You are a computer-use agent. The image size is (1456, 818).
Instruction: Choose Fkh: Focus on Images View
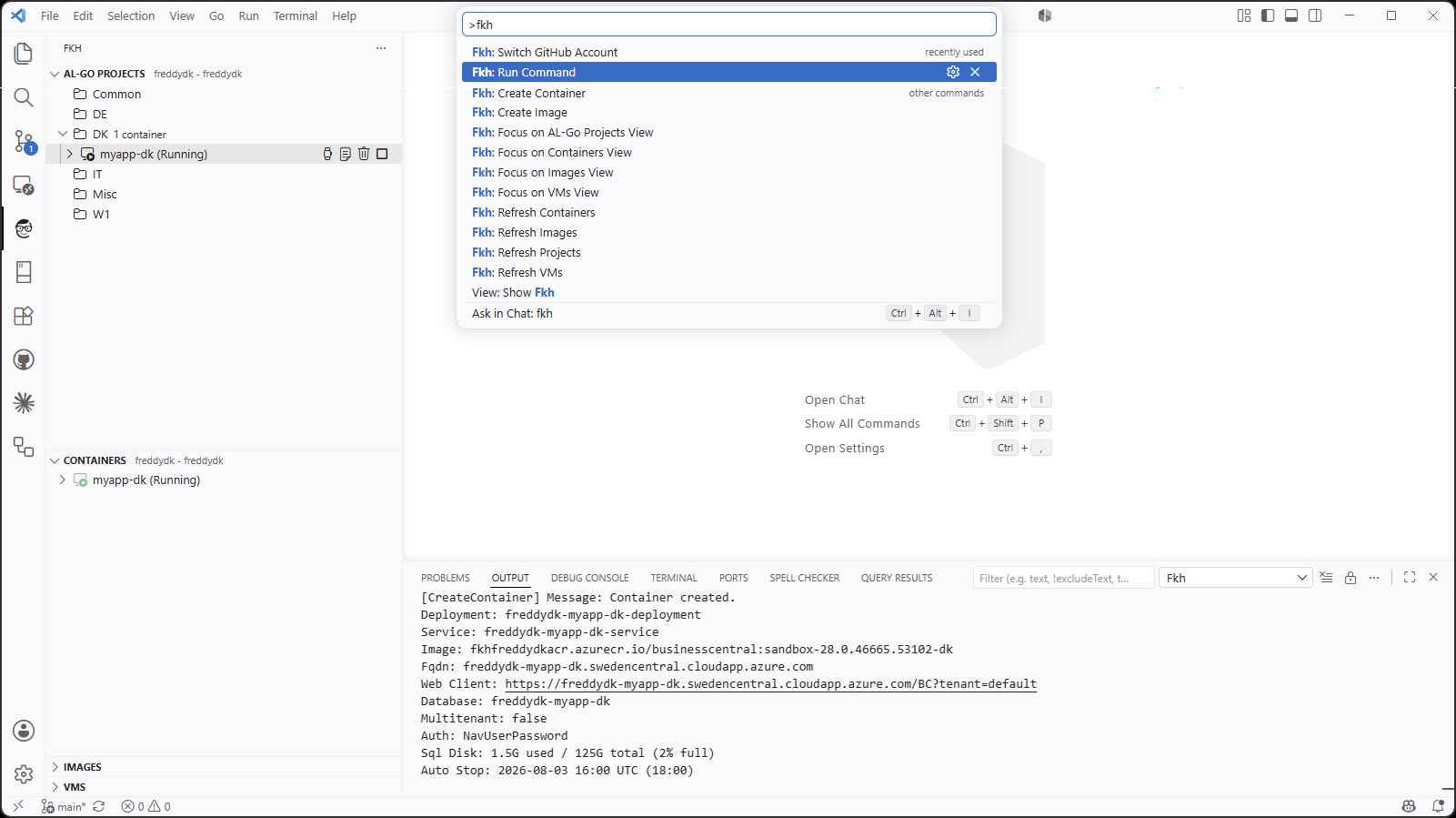(x=728, y=172)
